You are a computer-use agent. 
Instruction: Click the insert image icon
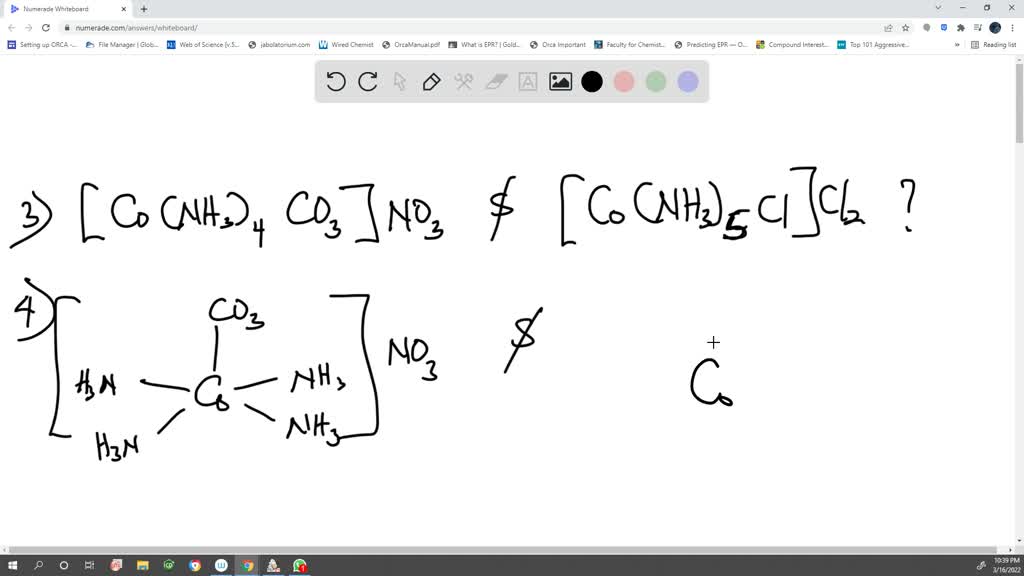tap(559, 82)
